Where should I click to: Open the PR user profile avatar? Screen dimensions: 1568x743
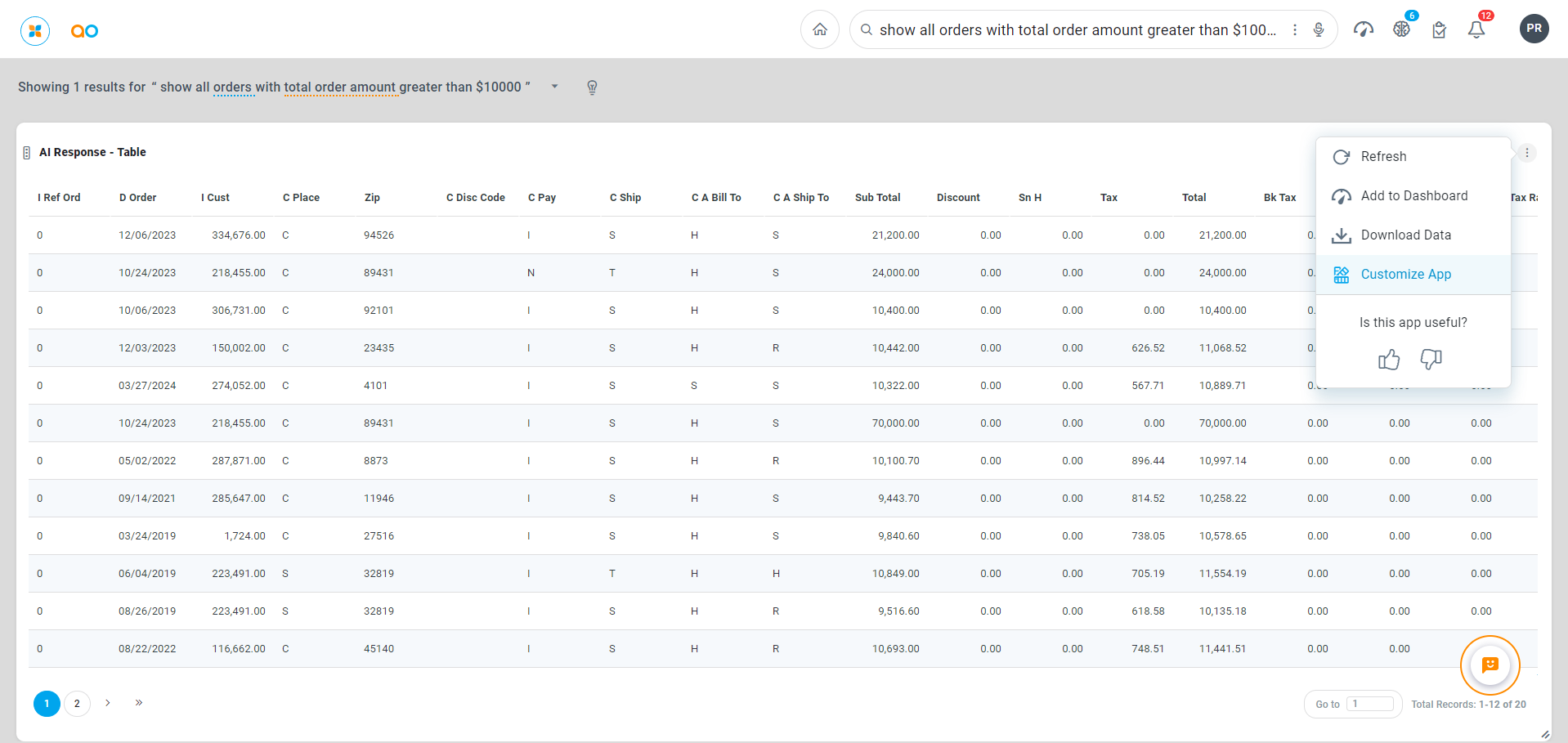(x=1534, y=29)
